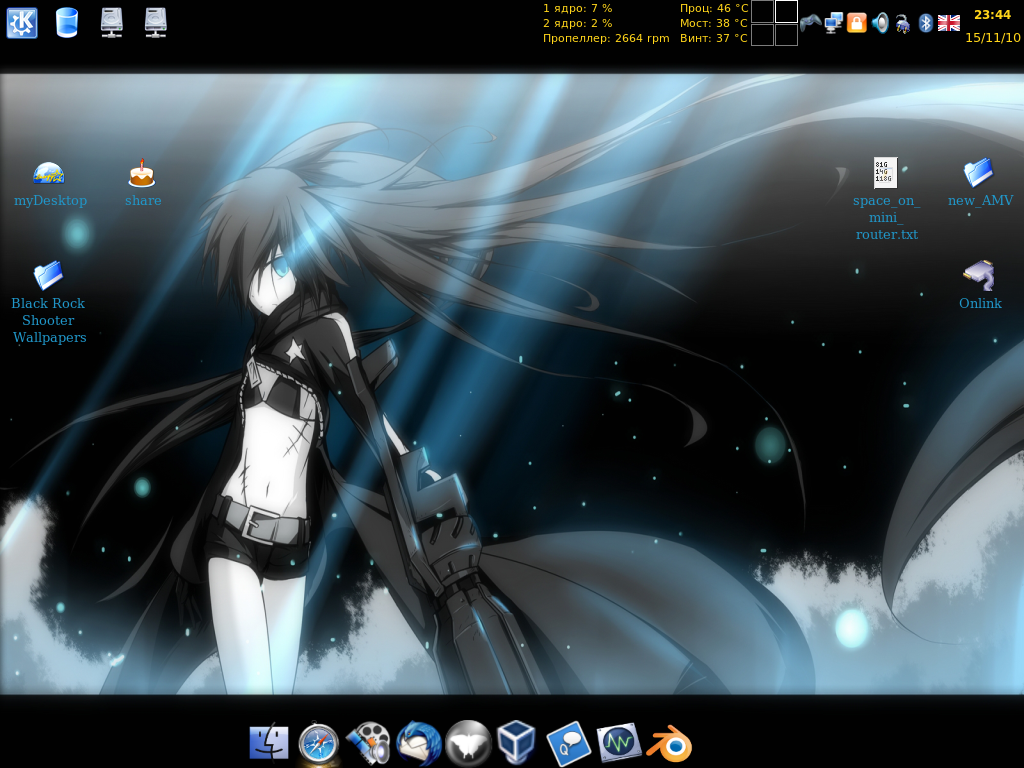The height and width of the screenshot is (768, 1024).
Task: Click the 15/11/10 date in the panel
Action: point(993,37)
